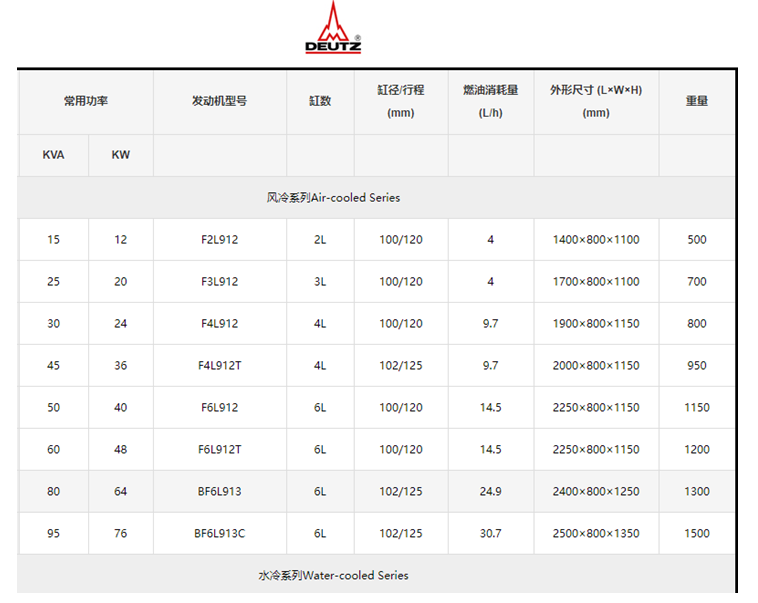This screenshot has width=758, height=603.
Task: Click the DEUTZ logo at the top
Action: click(x=333, y=27)
